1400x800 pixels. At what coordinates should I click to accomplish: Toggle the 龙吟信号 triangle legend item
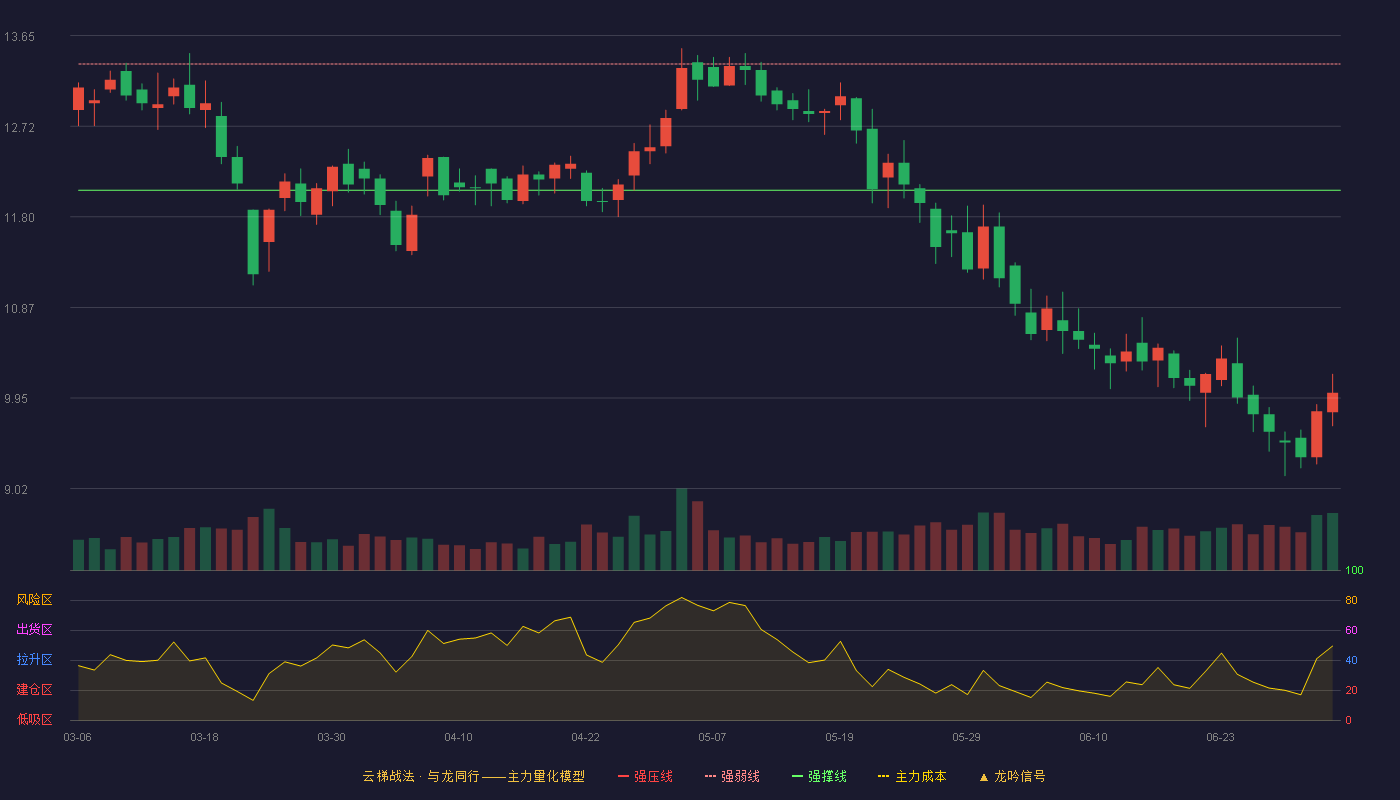pos(1011,776)
